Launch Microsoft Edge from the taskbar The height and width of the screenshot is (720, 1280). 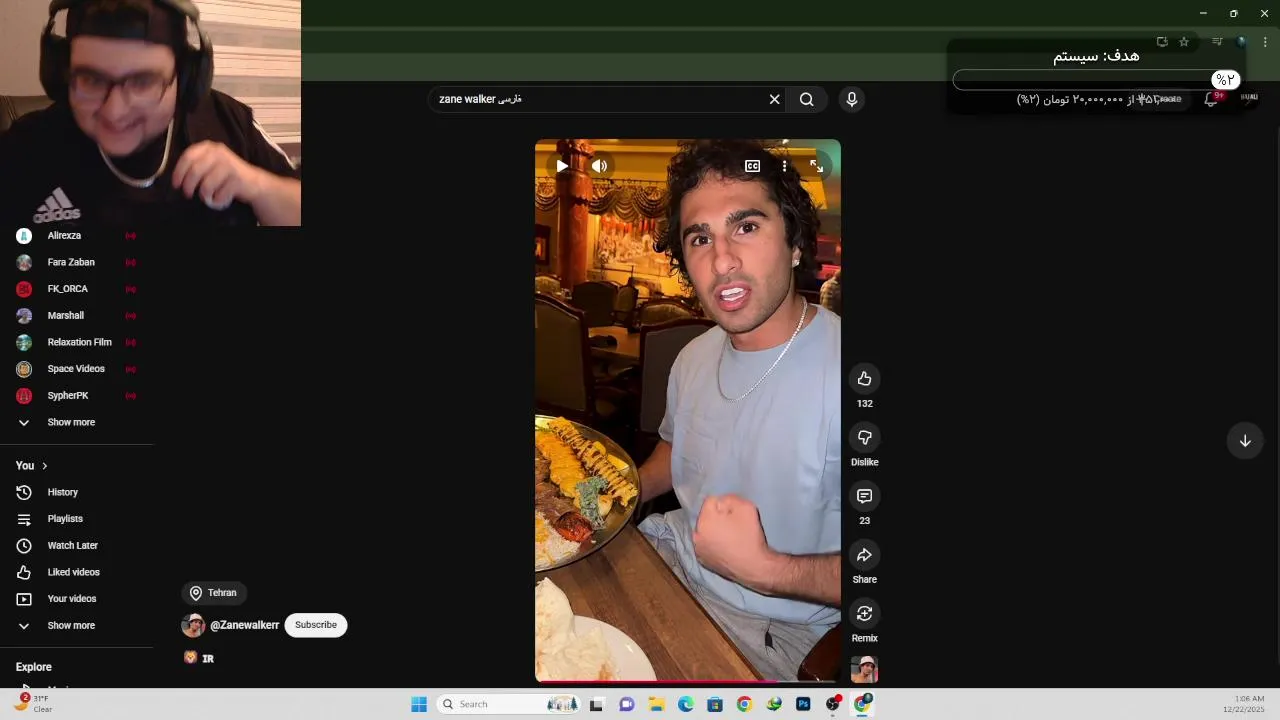pyautogui.click(x=685, y=704)
